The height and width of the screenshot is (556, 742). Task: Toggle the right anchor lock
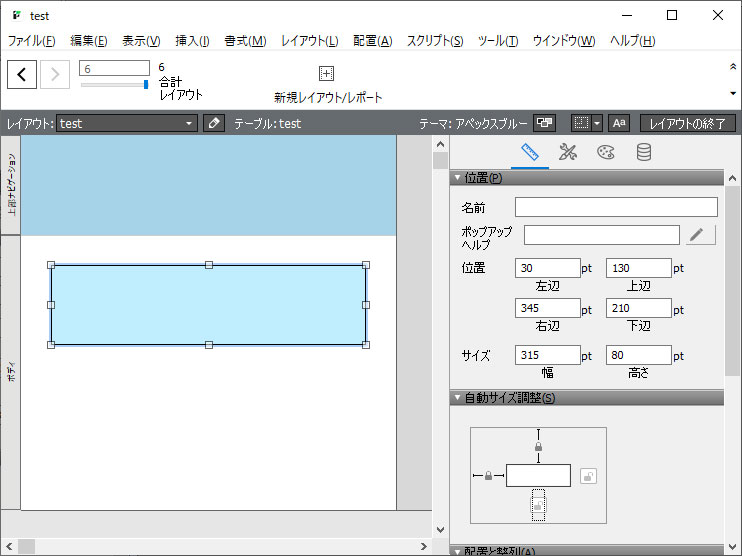(x=588, y=476)
